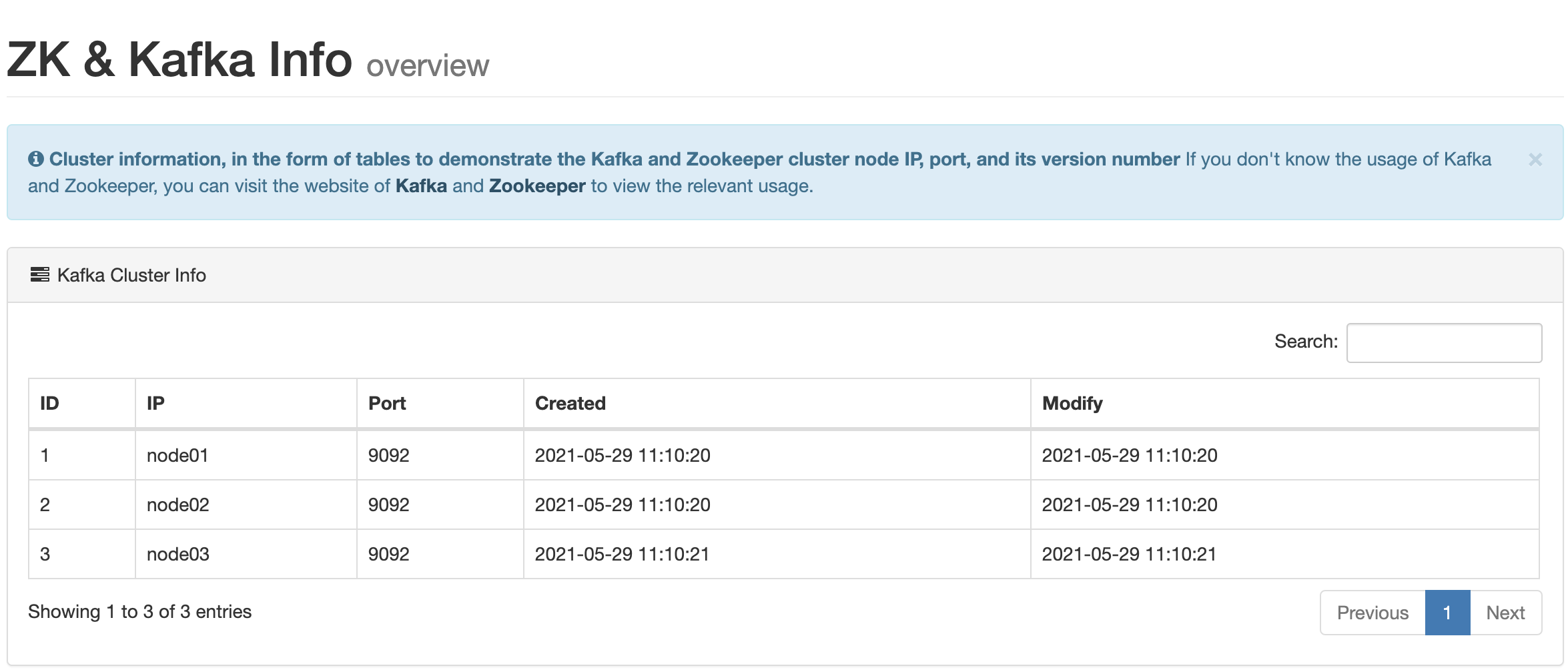Viewport: 1568px width, 670px height.
Task: Go to the Next page
Action: point(1505,613)
